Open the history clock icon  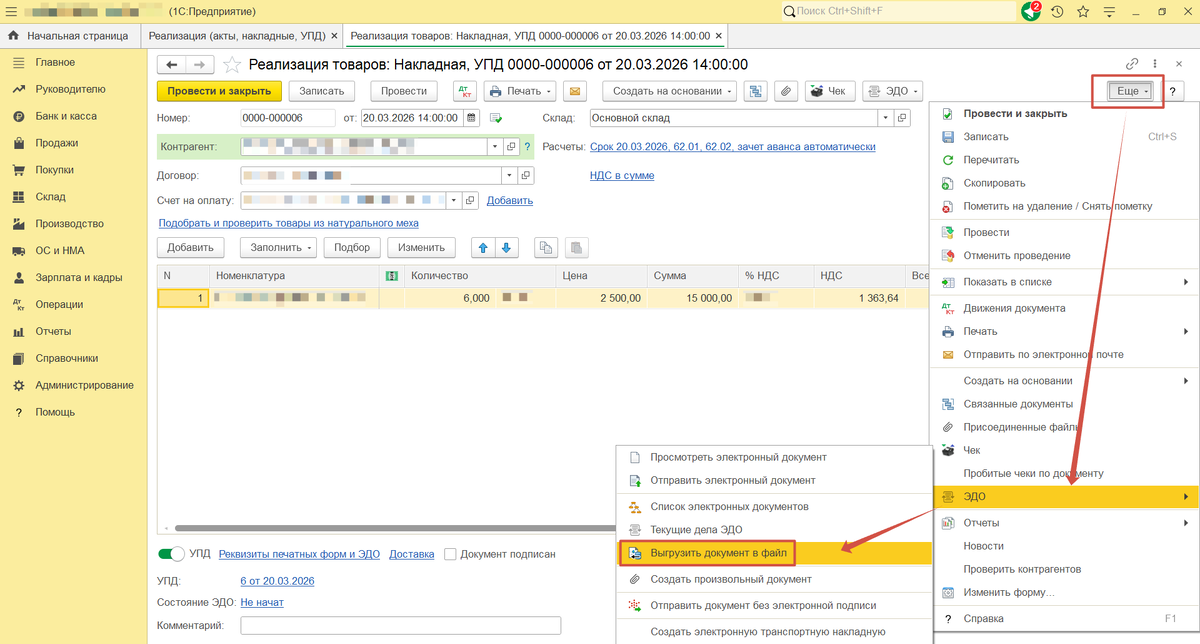tap(1057, 12)
